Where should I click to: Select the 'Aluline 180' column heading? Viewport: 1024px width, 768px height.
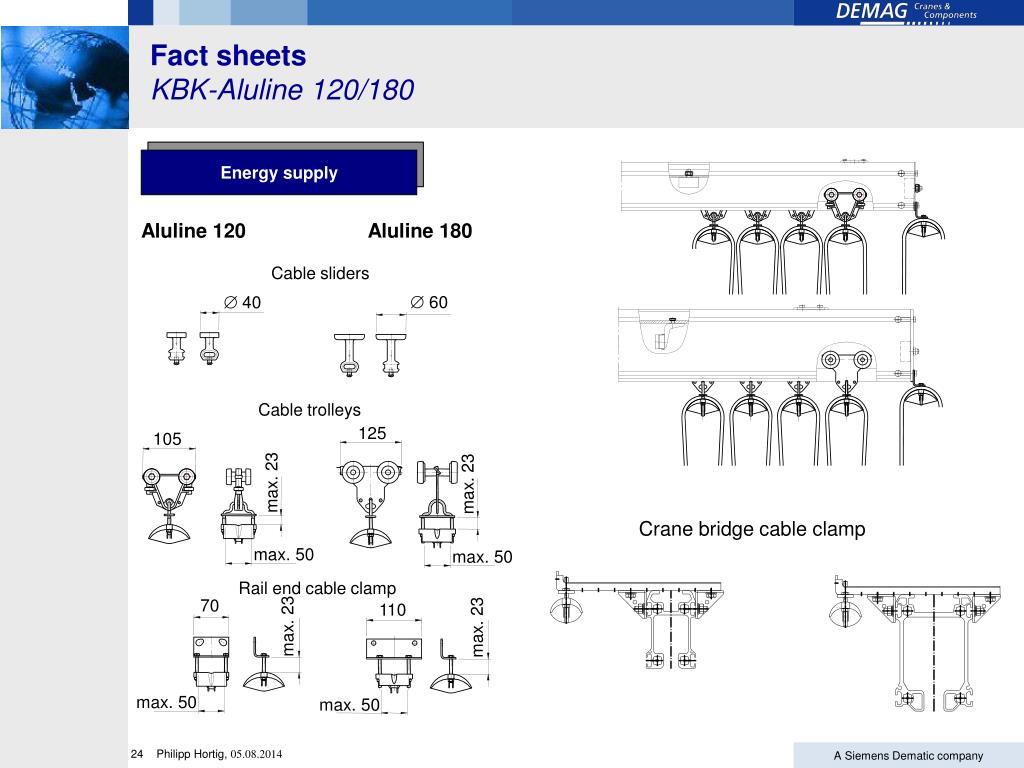pyautogui.click(x=420, y=231)
